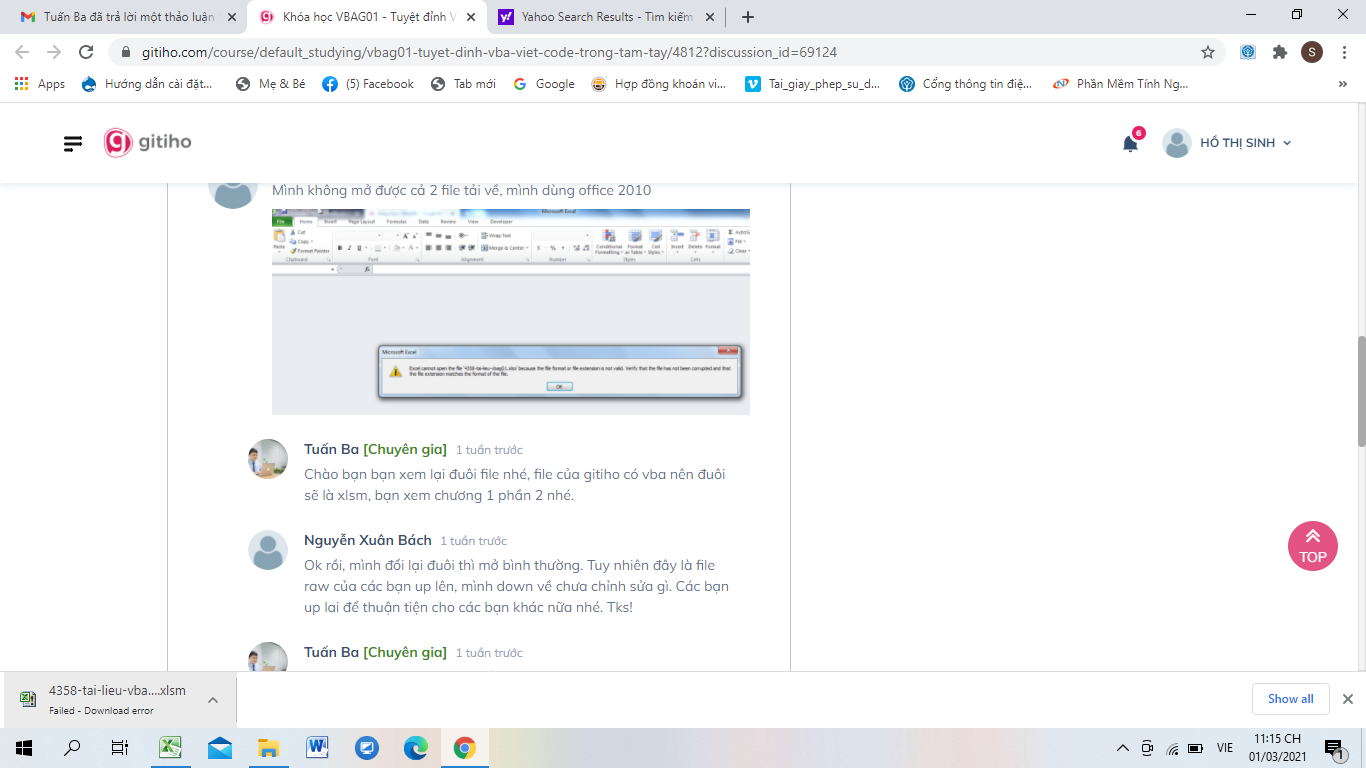Open the Action Center notification icon
The image size is (1366, 768).
coord(1334,748)
